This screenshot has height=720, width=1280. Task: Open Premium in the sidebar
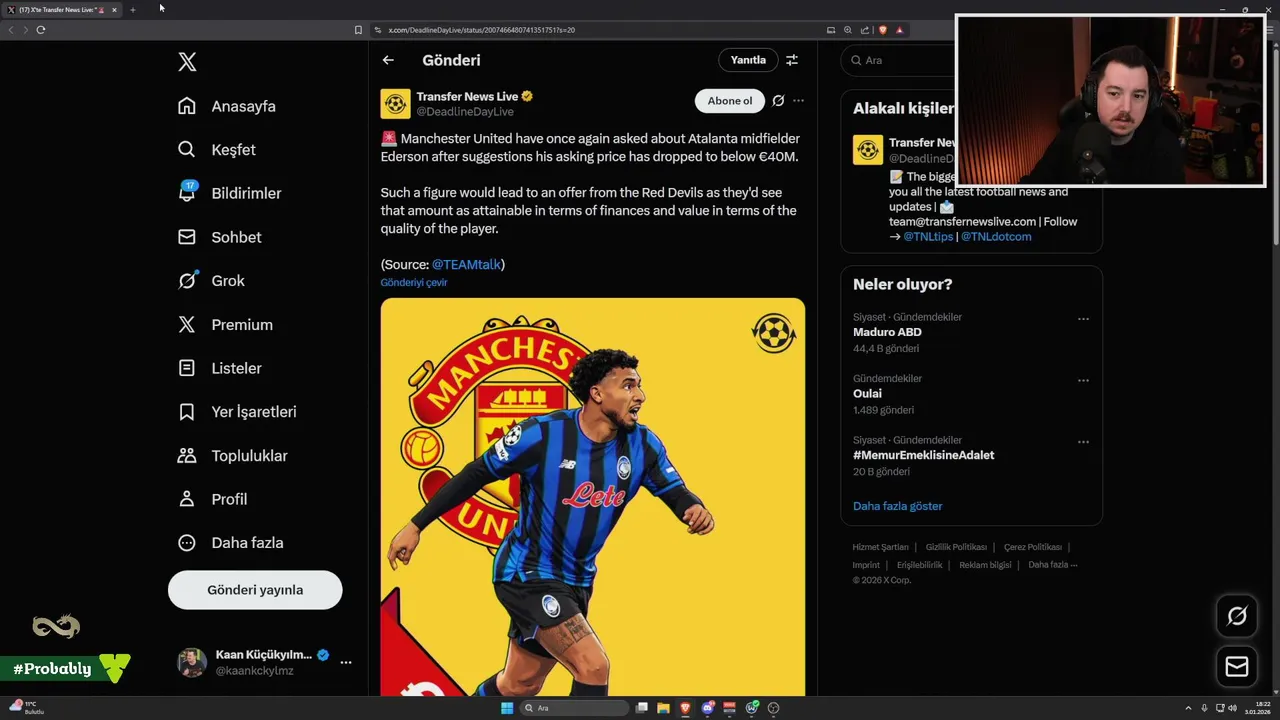coord(225,325)
